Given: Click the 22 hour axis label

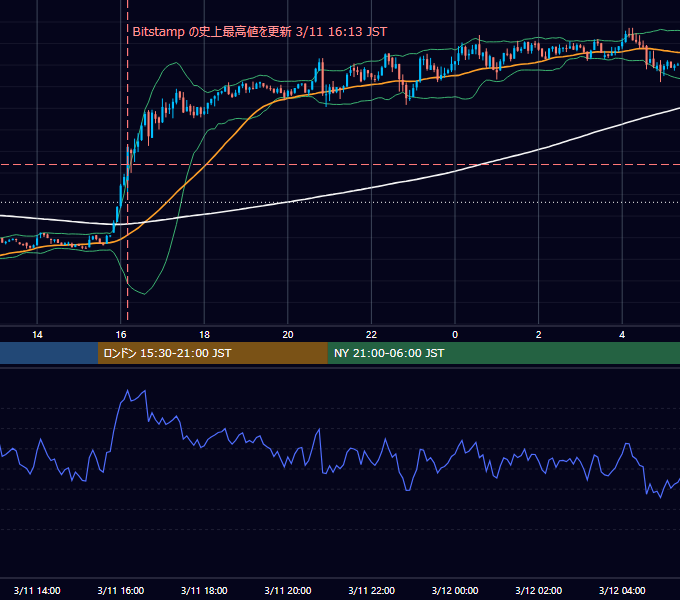Looking at the screenshot, I should click(x=371, y=335).
